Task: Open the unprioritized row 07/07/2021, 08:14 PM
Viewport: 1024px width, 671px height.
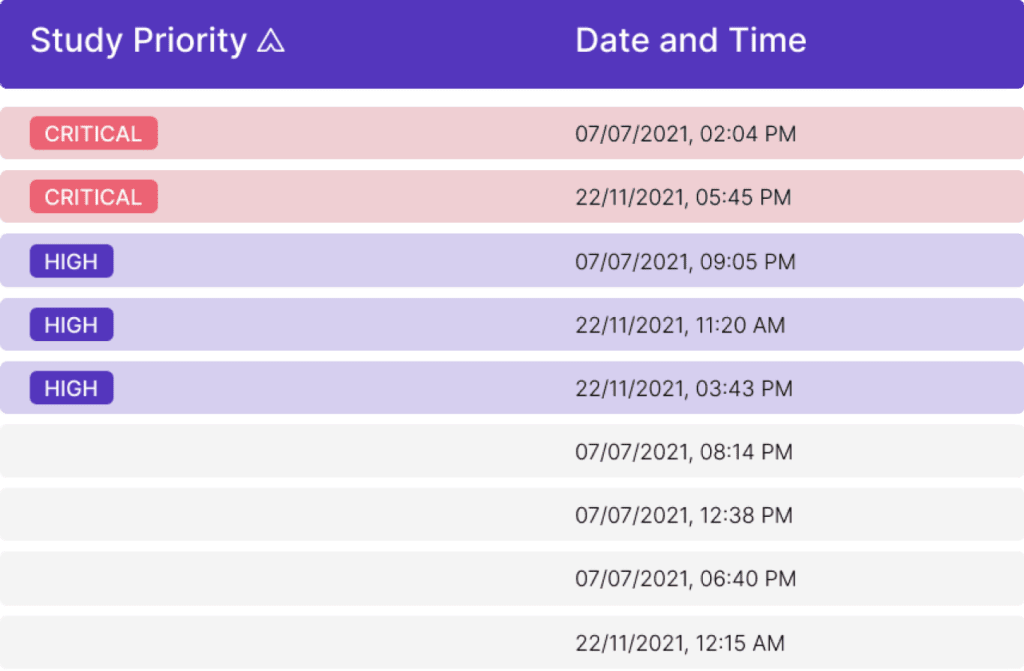Action: (512, 451)
